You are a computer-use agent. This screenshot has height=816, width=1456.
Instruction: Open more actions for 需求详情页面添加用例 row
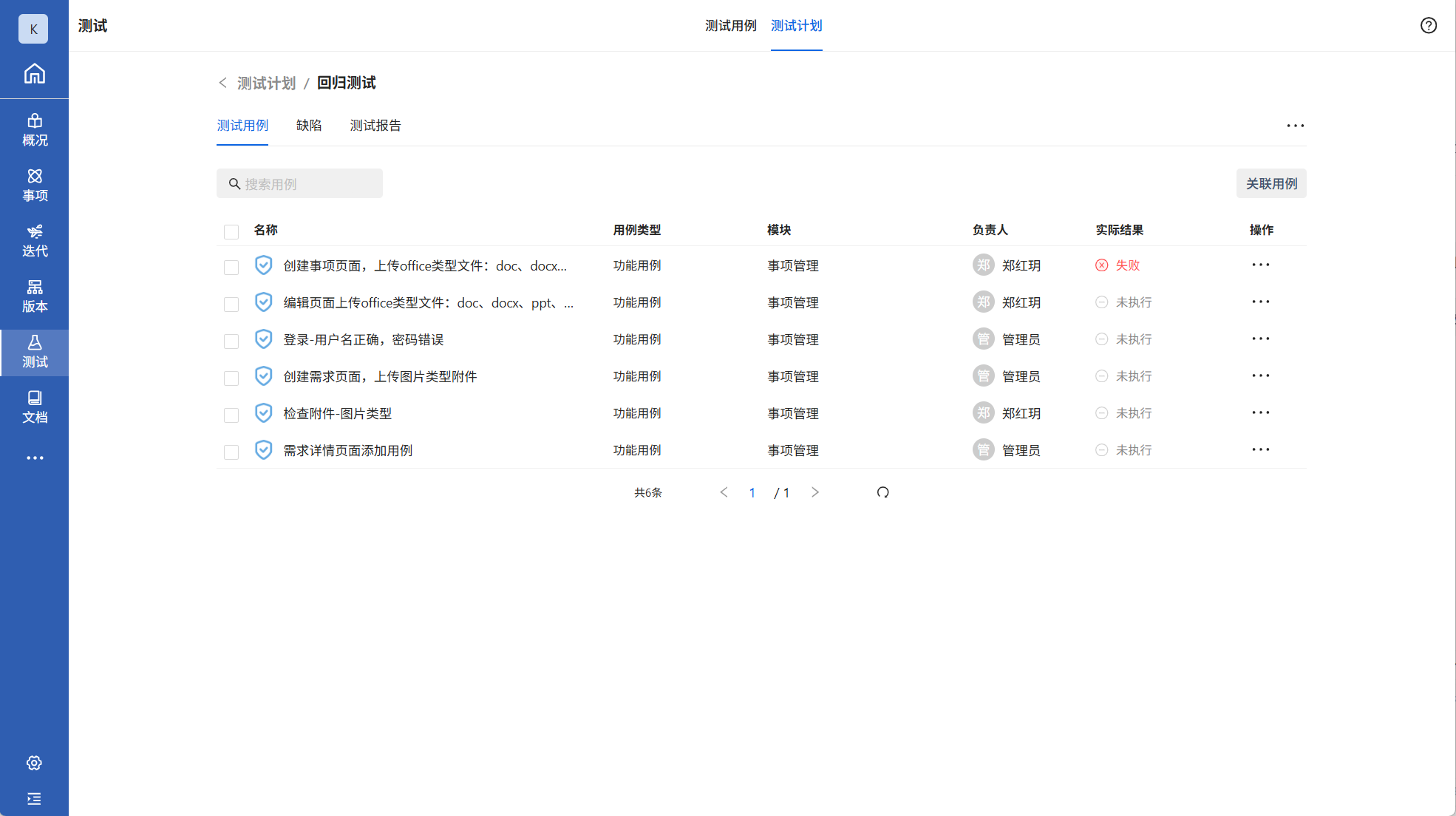click(1260, 449)
